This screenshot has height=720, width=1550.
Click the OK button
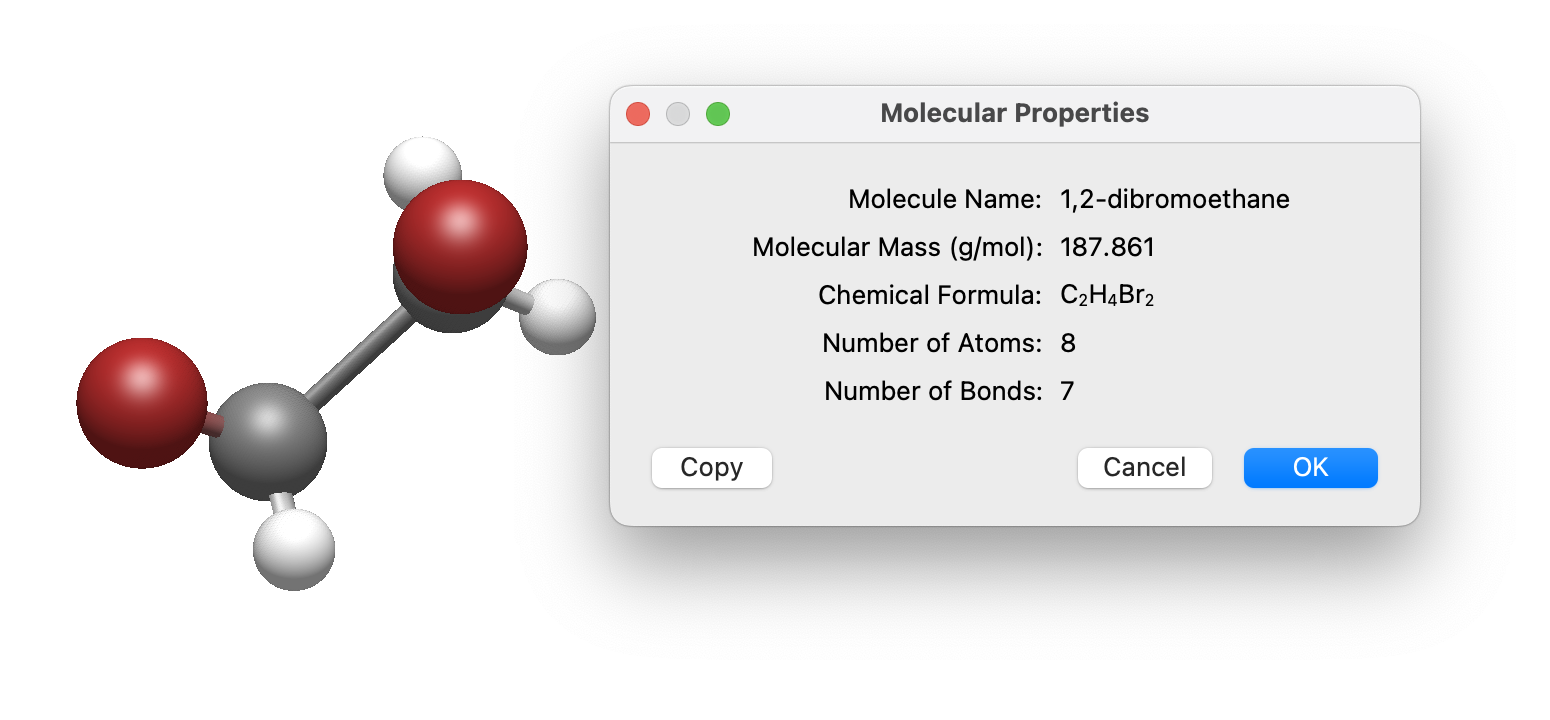pos(1310,468)
